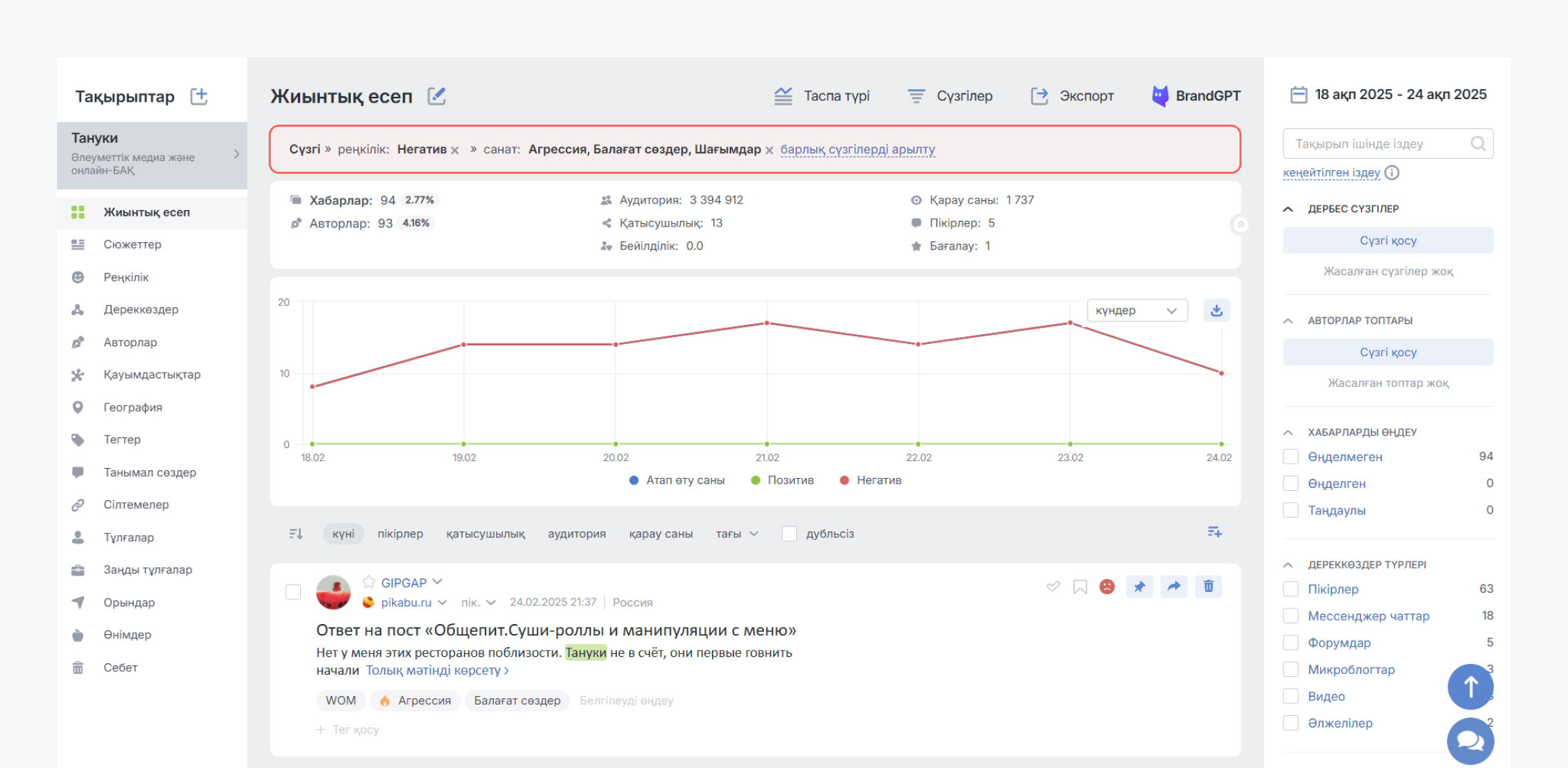
Task: Focus the Тақырып ішінде іздеу search field
Action: pos(1388,144)
